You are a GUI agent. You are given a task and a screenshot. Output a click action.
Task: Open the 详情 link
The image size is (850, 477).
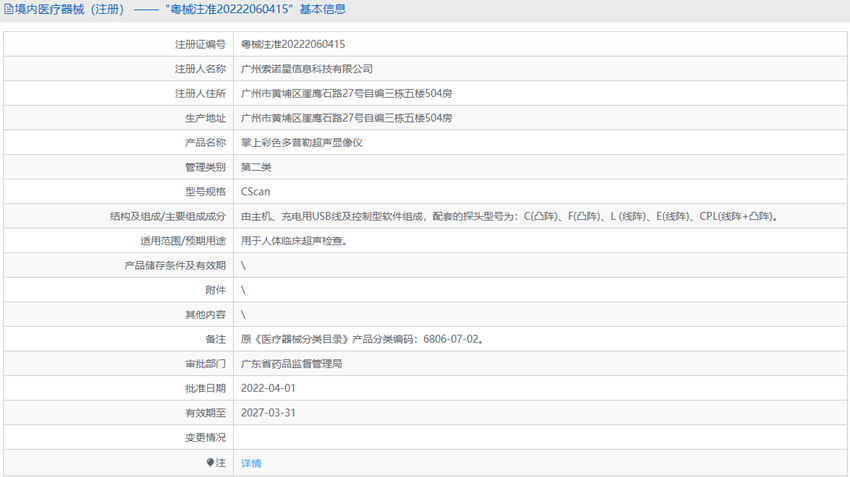[251, 463]
